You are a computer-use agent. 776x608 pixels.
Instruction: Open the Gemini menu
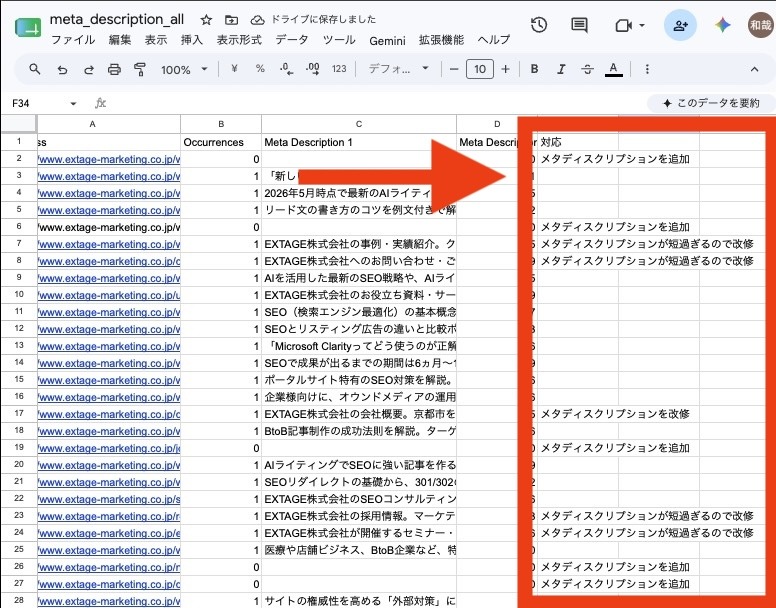387,41
